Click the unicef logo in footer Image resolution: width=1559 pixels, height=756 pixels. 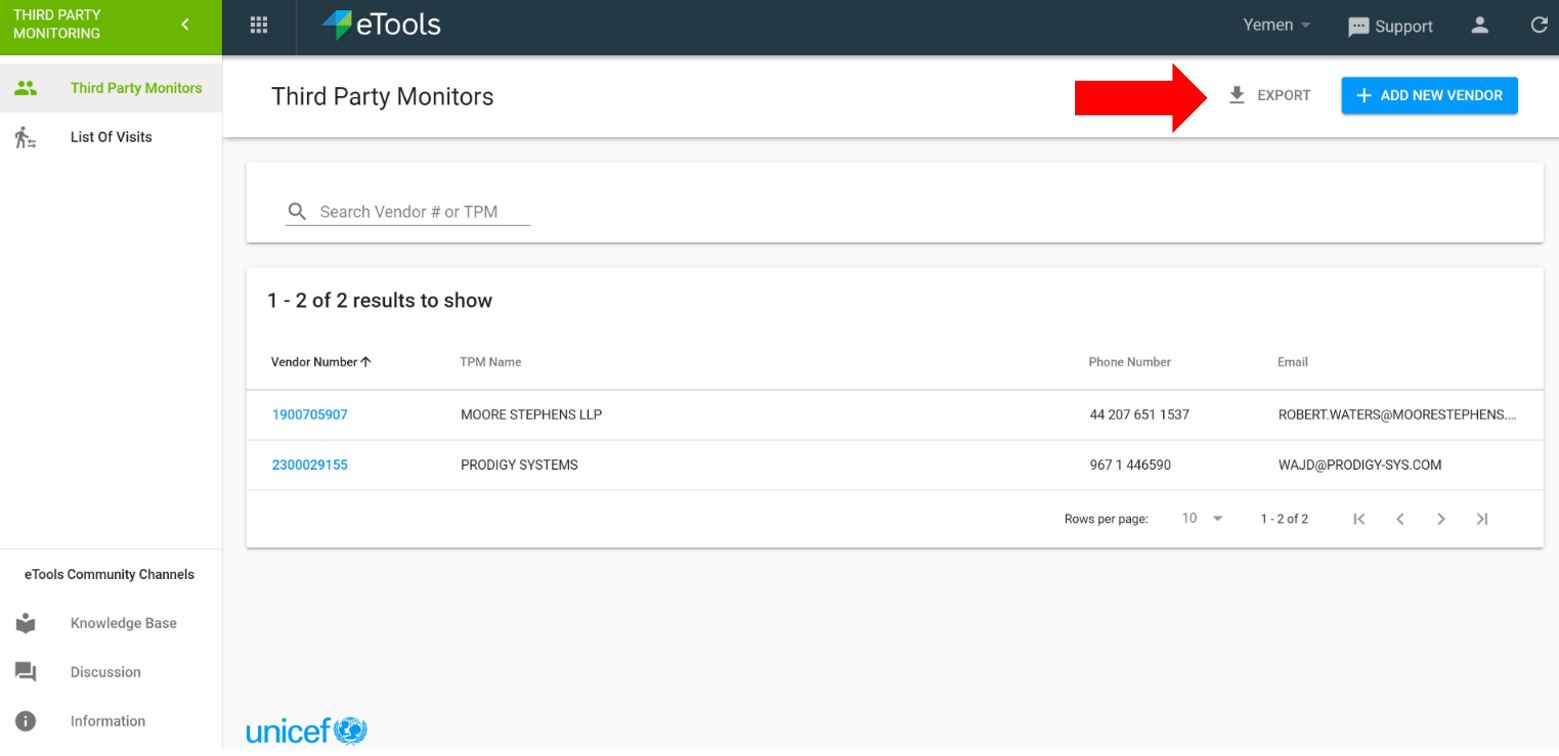pyautogui.click(x=306, y=730)
